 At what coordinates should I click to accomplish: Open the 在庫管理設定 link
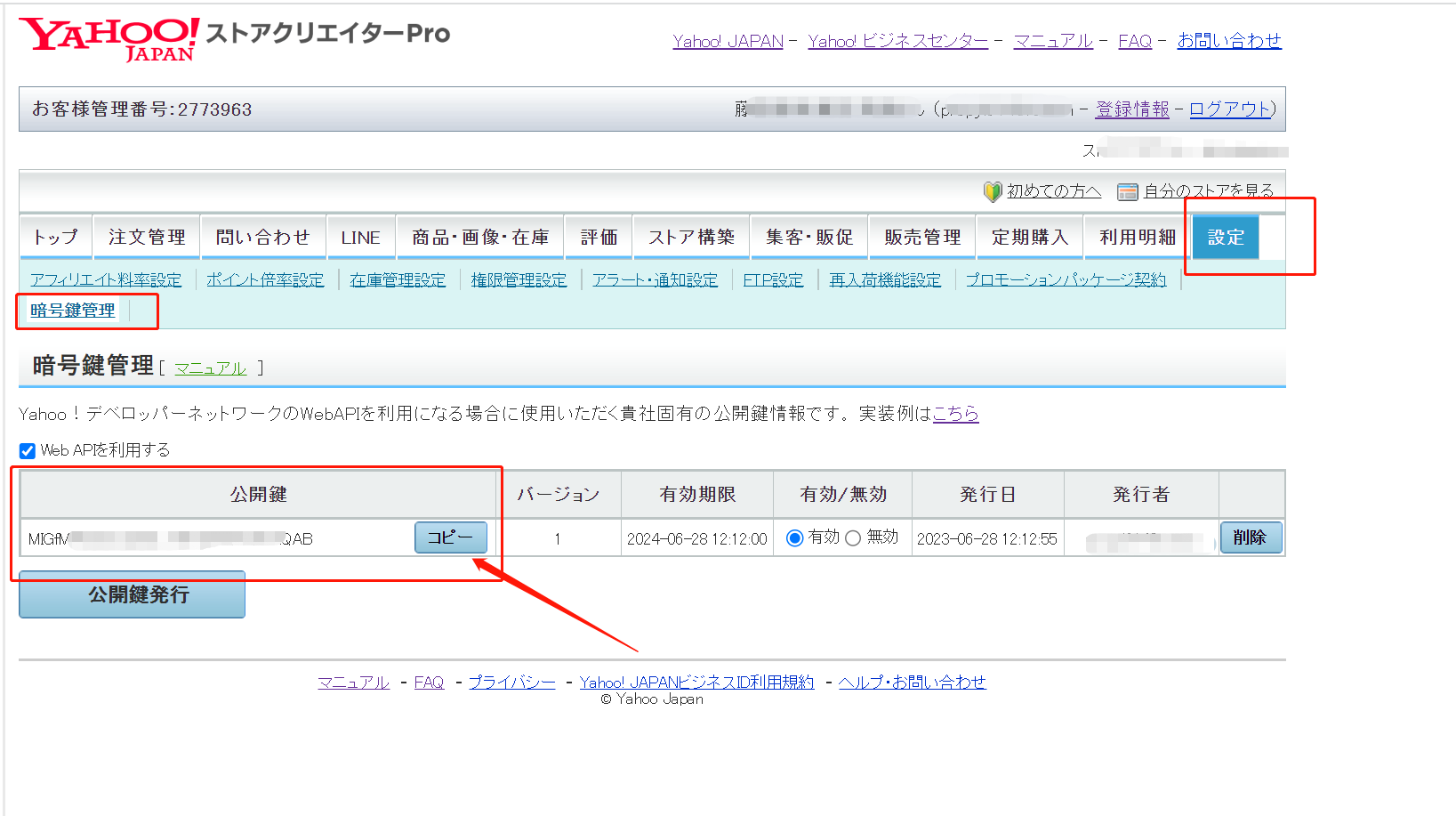[398, 279]
